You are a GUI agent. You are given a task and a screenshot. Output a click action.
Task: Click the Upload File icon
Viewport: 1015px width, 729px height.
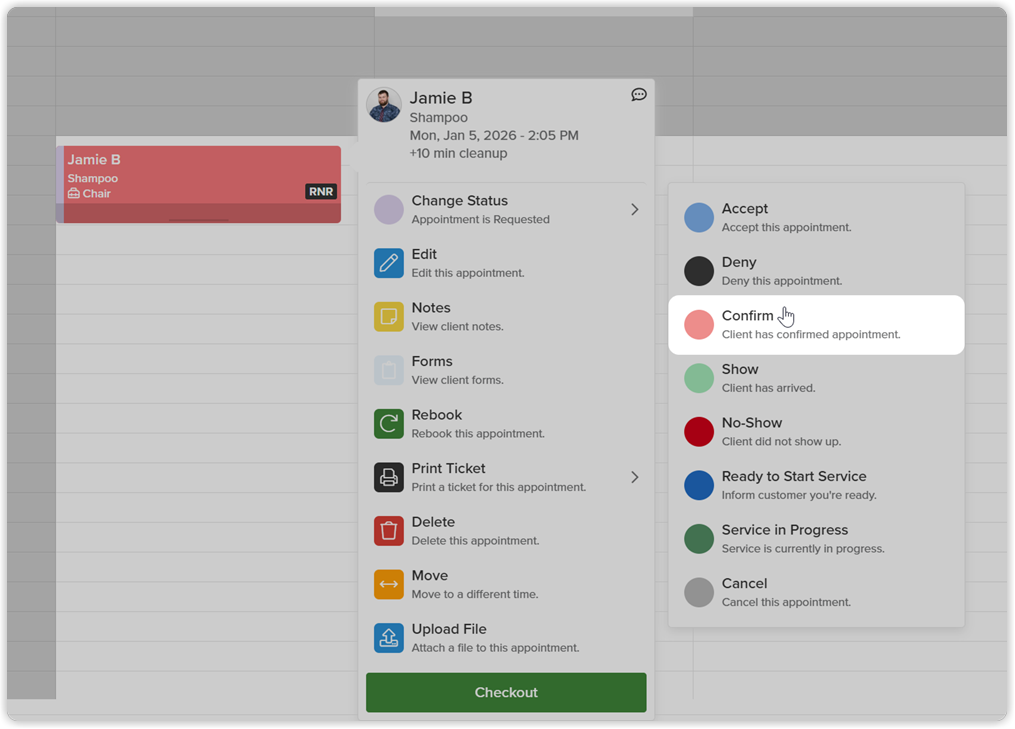tap(388, 638)
